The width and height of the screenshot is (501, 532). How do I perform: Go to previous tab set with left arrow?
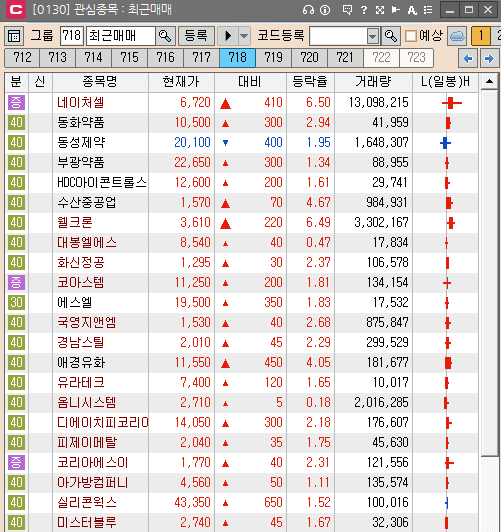(x=467, y=58)
